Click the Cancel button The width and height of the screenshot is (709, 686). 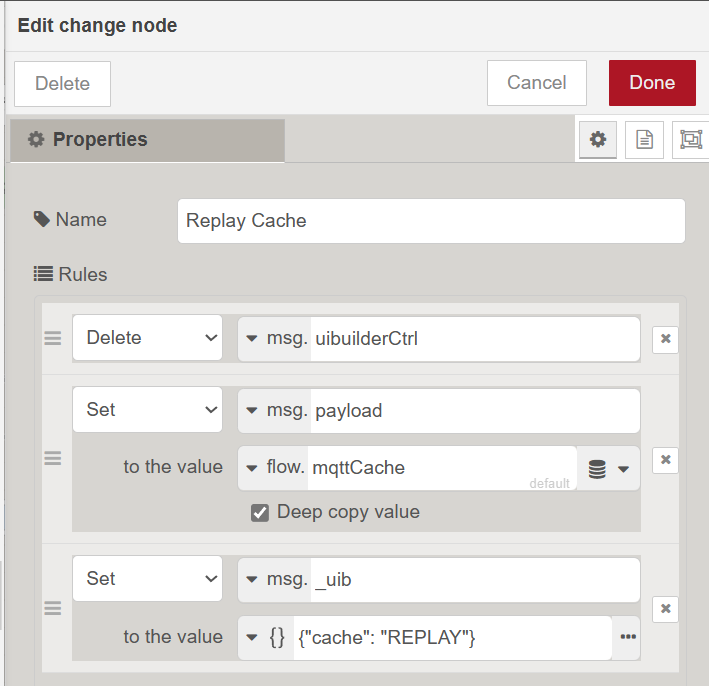click(536, 83)
